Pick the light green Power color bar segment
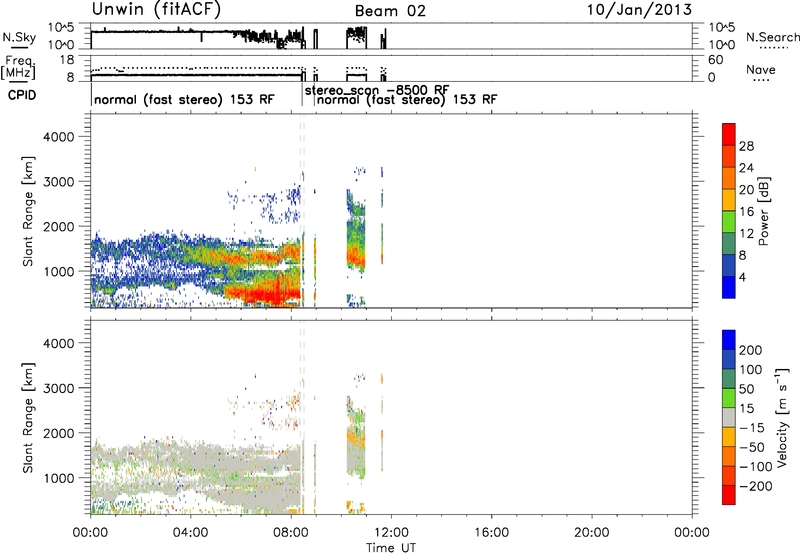This screenshot has height=554, width=800. (729, 222)
